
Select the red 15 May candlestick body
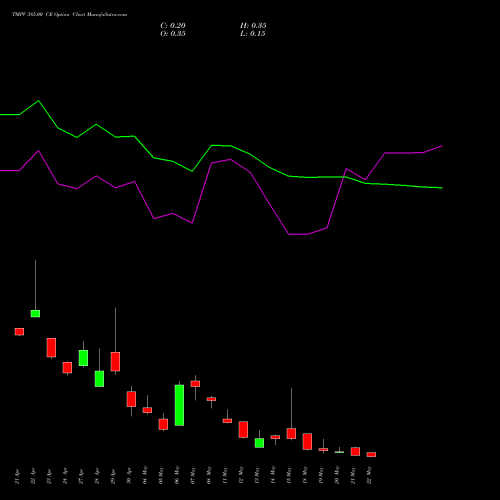(291, 433)
